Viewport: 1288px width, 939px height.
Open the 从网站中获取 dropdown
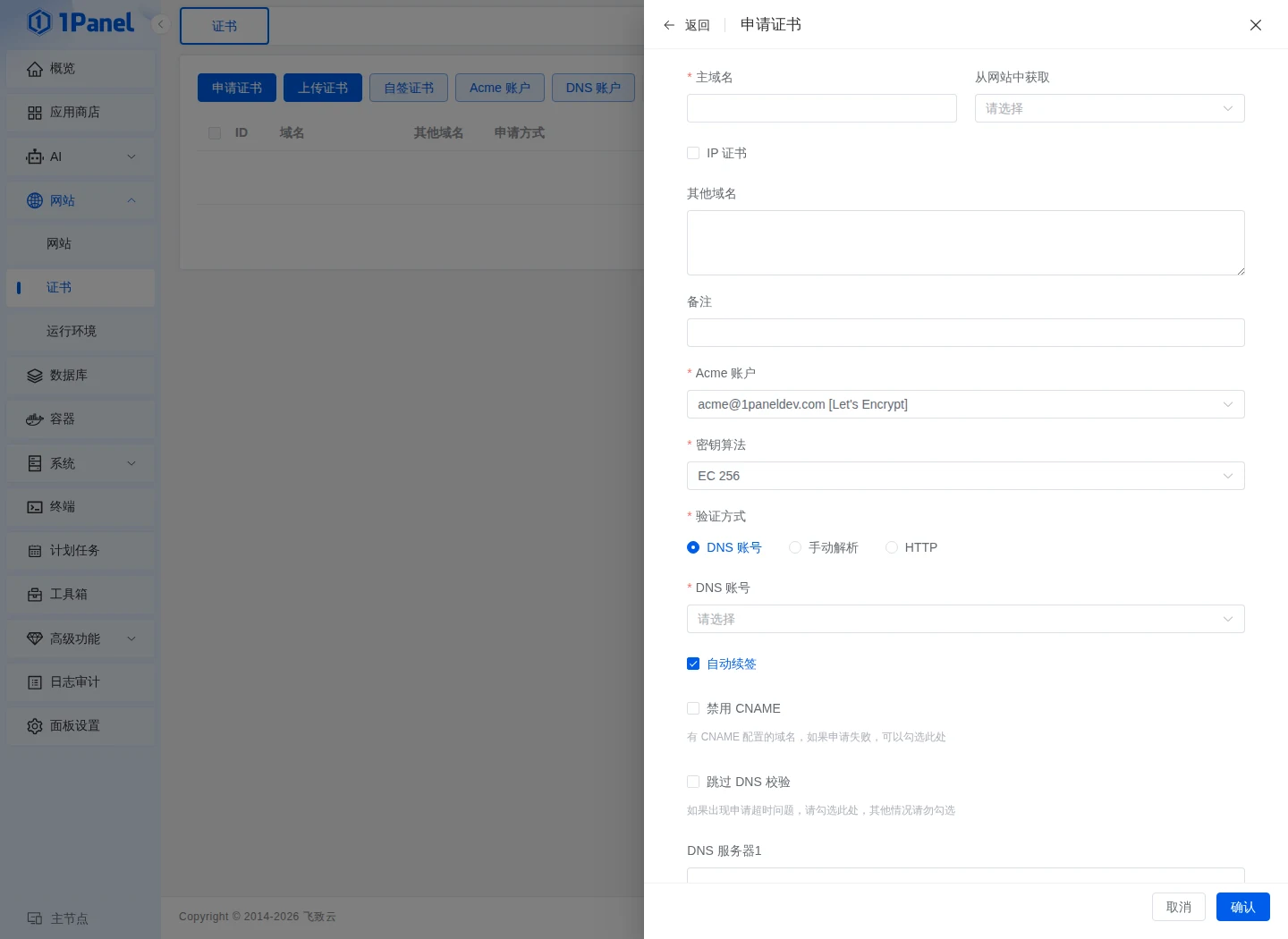[1109, 108]
